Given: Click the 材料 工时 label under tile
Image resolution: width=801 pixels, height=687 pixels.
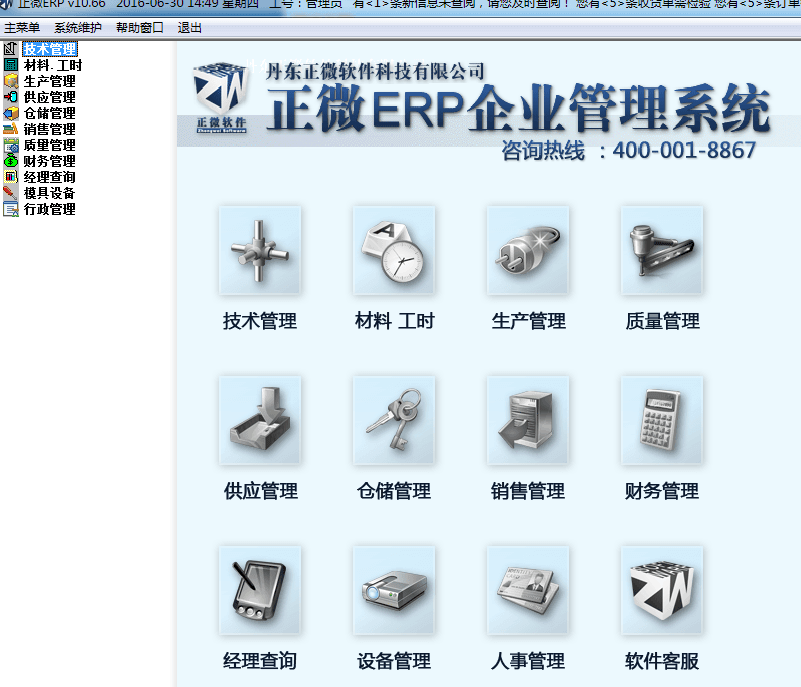Looking at the screenshot, I should (394, 321).
